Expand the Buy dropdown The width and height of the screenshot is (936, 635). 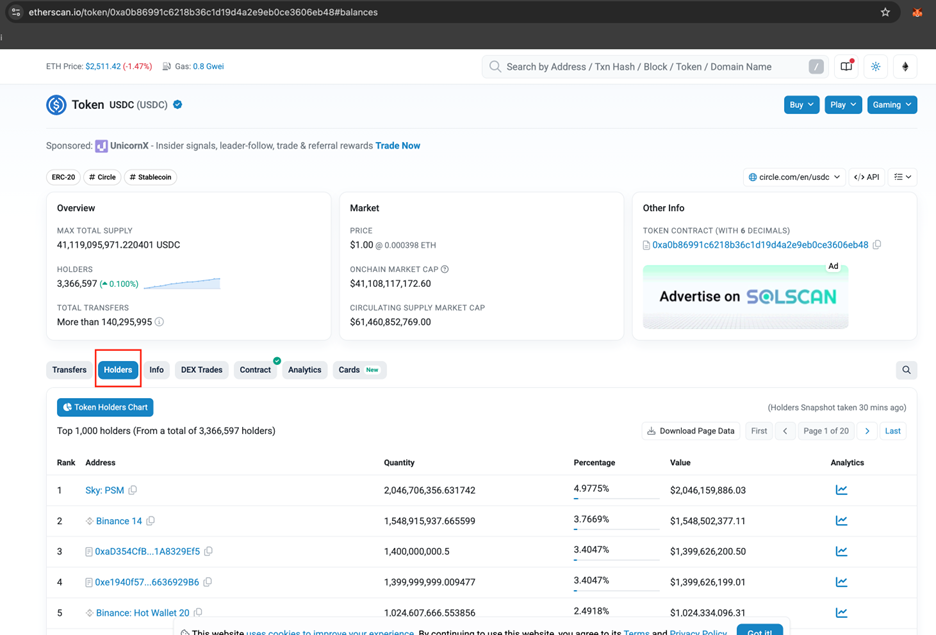(801, 105)
